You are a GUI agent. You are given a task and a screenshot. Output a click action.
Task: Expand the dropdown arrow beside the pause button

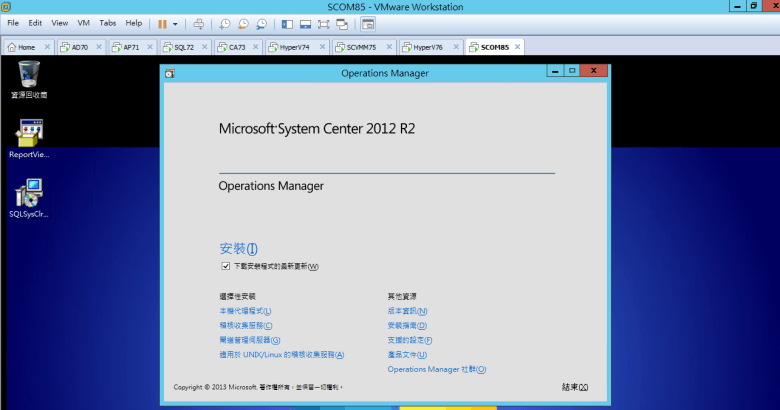pyautogui.click(x=176, y=23)
